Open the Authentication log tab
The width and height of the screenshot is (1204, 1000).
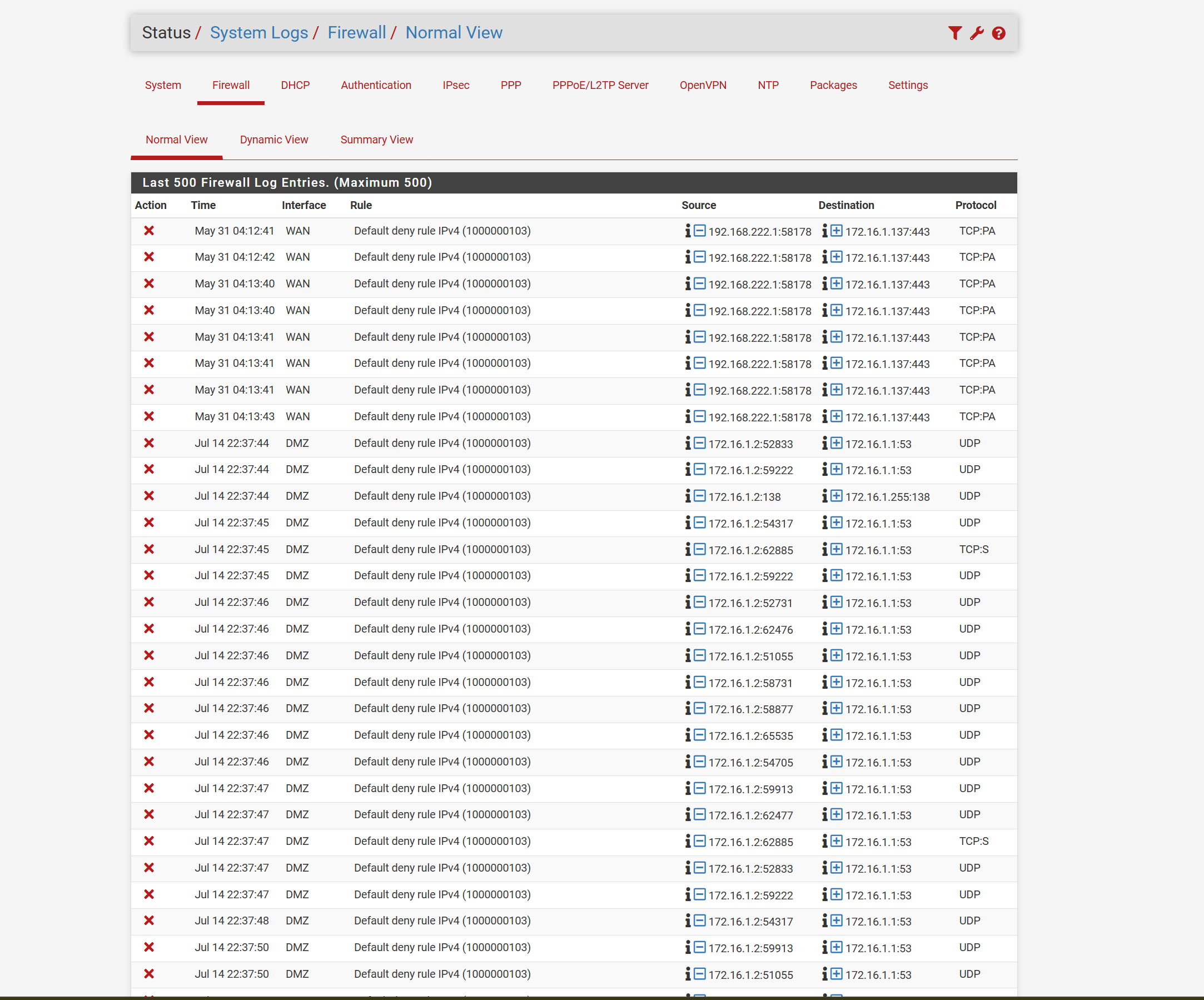pos(376,85)
